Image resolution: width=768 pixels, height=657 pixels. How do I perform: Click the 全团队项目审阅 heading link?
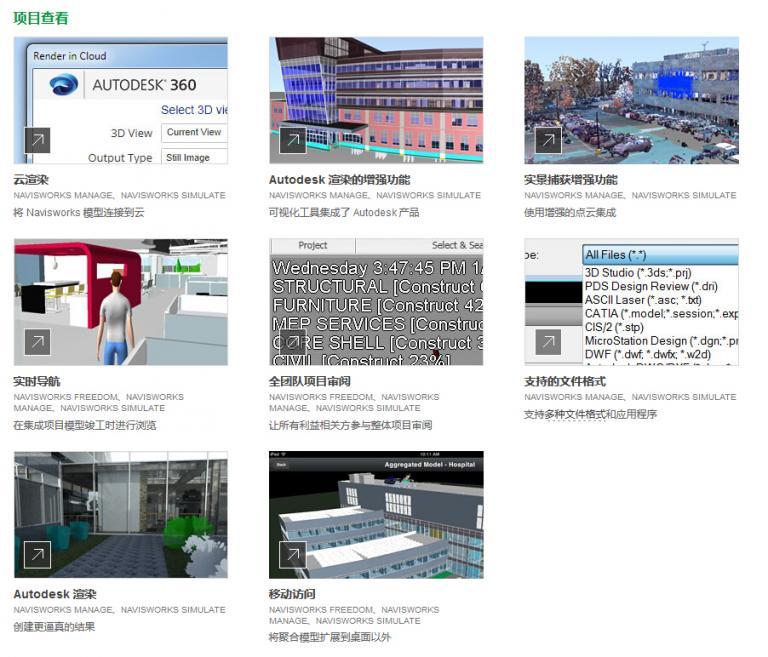(x=310, y=382)
